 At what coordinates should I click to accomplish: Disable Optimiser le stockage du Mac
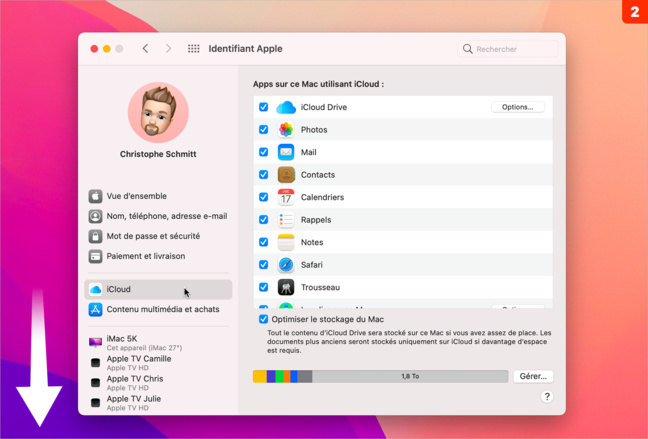point(264,319)
